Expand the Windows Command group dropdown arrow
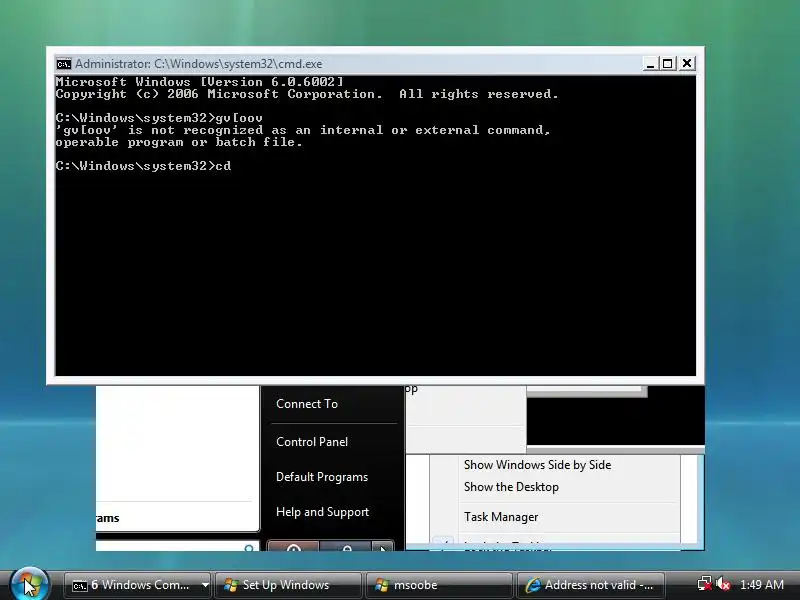The image size is (800, 600). [205, 585]
